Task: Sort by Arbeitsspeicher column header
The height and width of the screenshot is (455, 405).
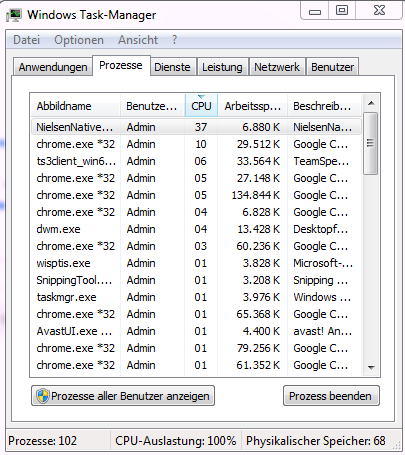Action: 252,106
